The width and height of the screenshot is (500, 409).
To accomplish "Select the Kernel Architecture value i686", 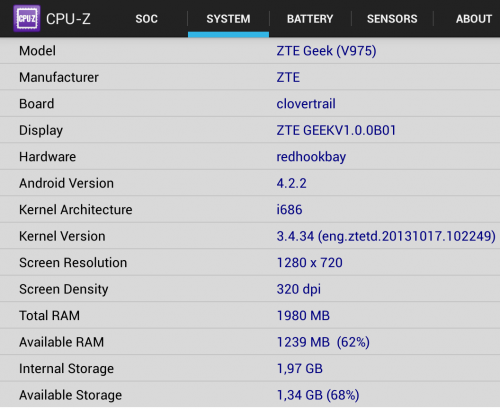I will click(x=289, y=210).
